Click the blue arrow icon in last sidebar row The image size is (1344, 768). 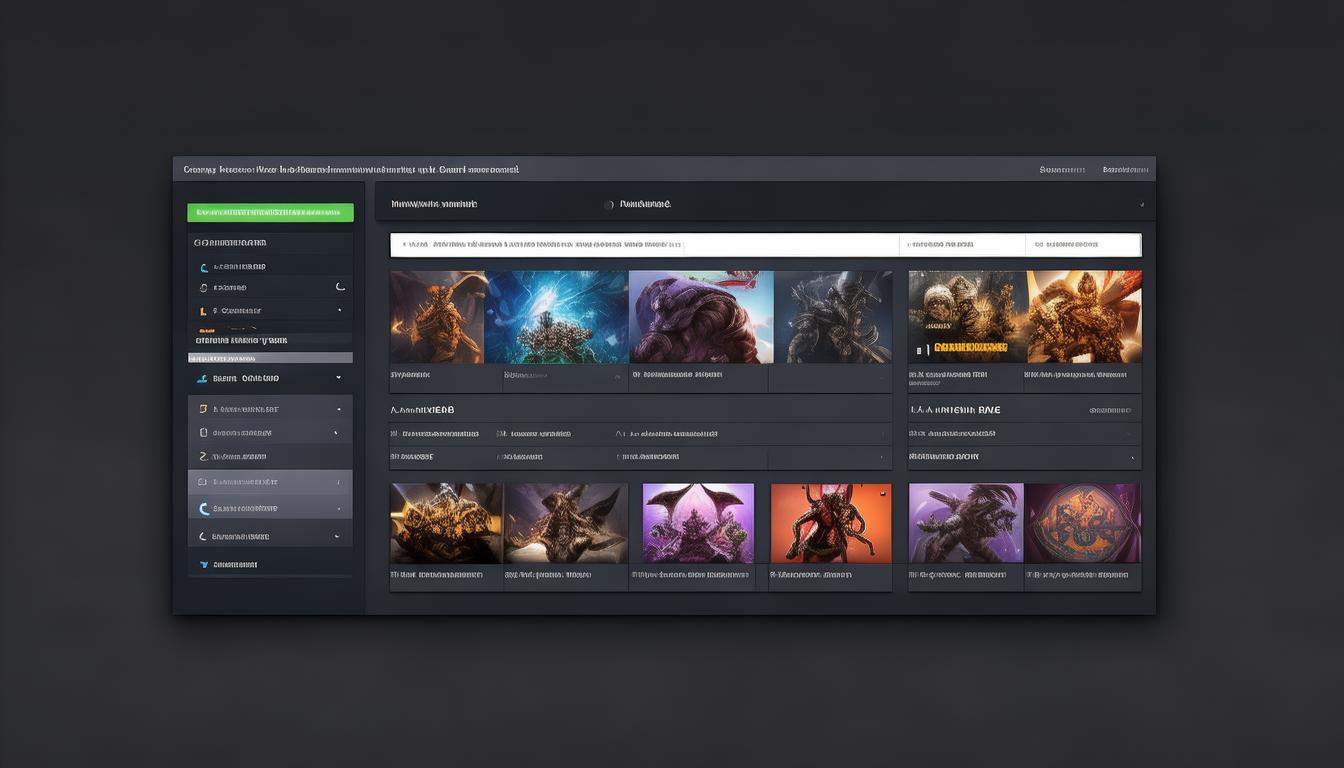[204, 565]
